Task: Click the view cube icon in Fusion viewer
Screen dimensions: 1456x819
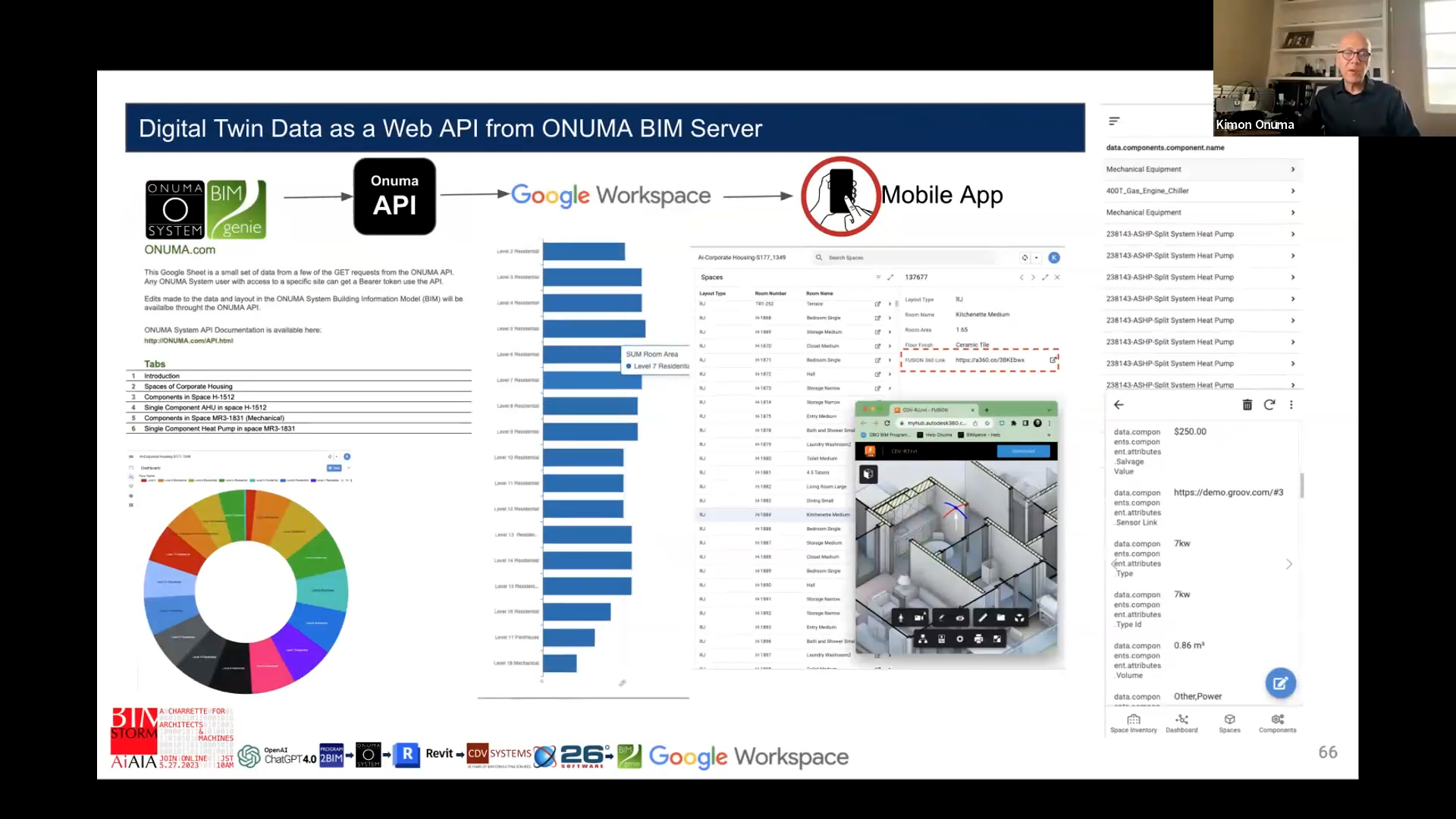Action: [868, 474]
